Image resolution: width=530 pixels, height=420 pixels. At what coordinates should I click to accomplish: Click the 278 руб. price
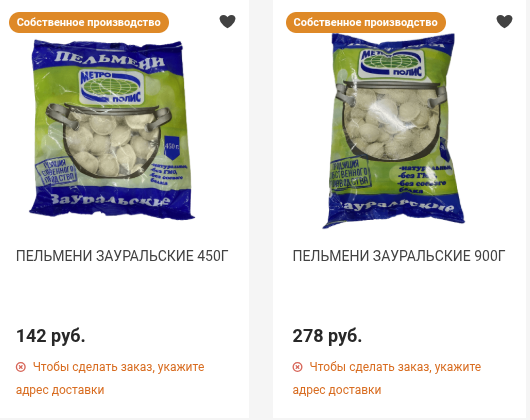(x=327, y=336)
